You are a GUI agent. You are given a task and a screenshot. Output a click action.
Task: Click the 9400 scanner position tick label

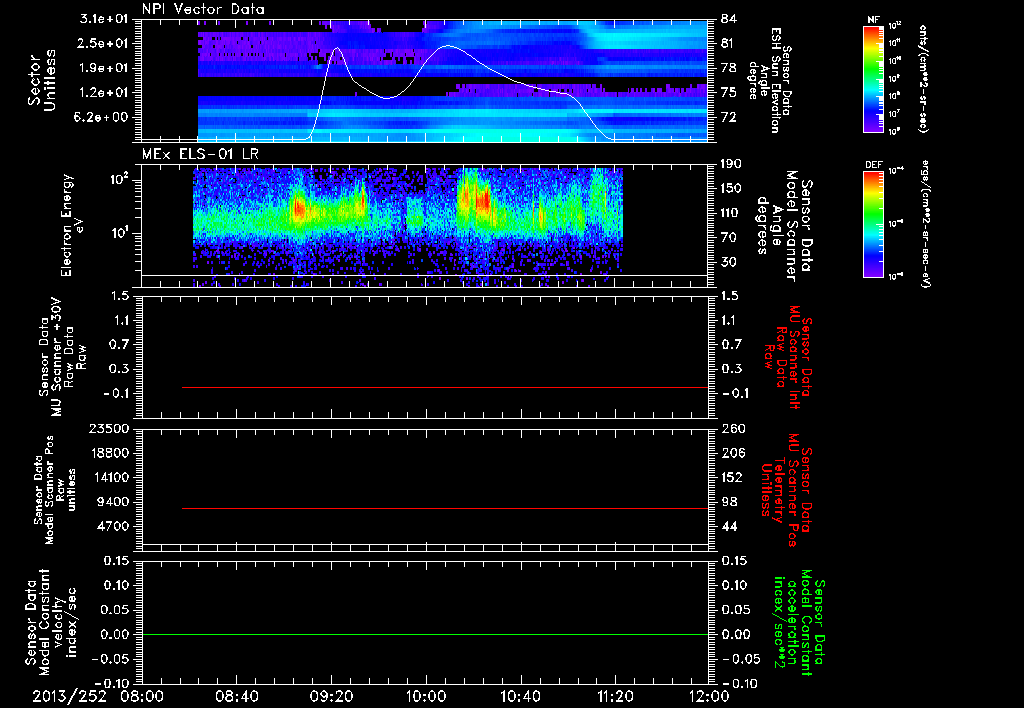coord(113,502)
